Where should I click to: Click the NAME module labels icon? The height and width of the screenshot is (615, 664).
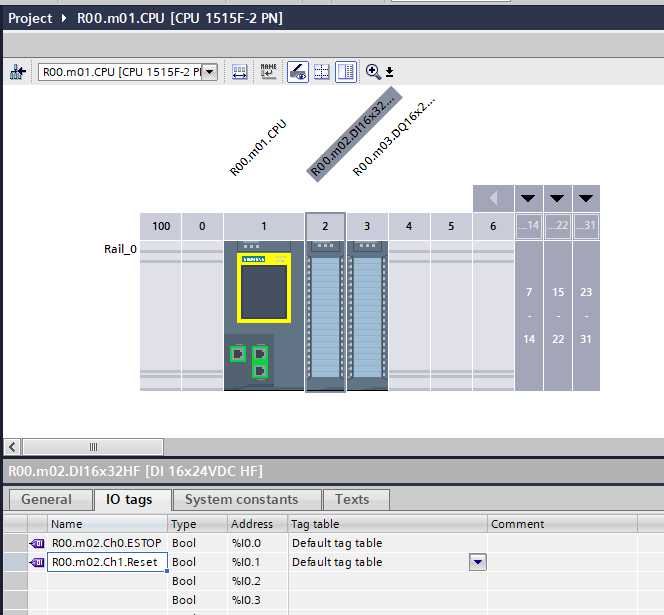tap(268, 72)
